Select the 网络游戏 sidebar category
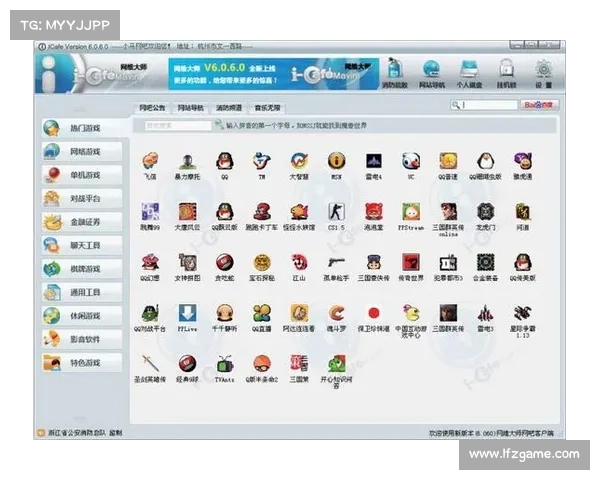 (82, 152)
